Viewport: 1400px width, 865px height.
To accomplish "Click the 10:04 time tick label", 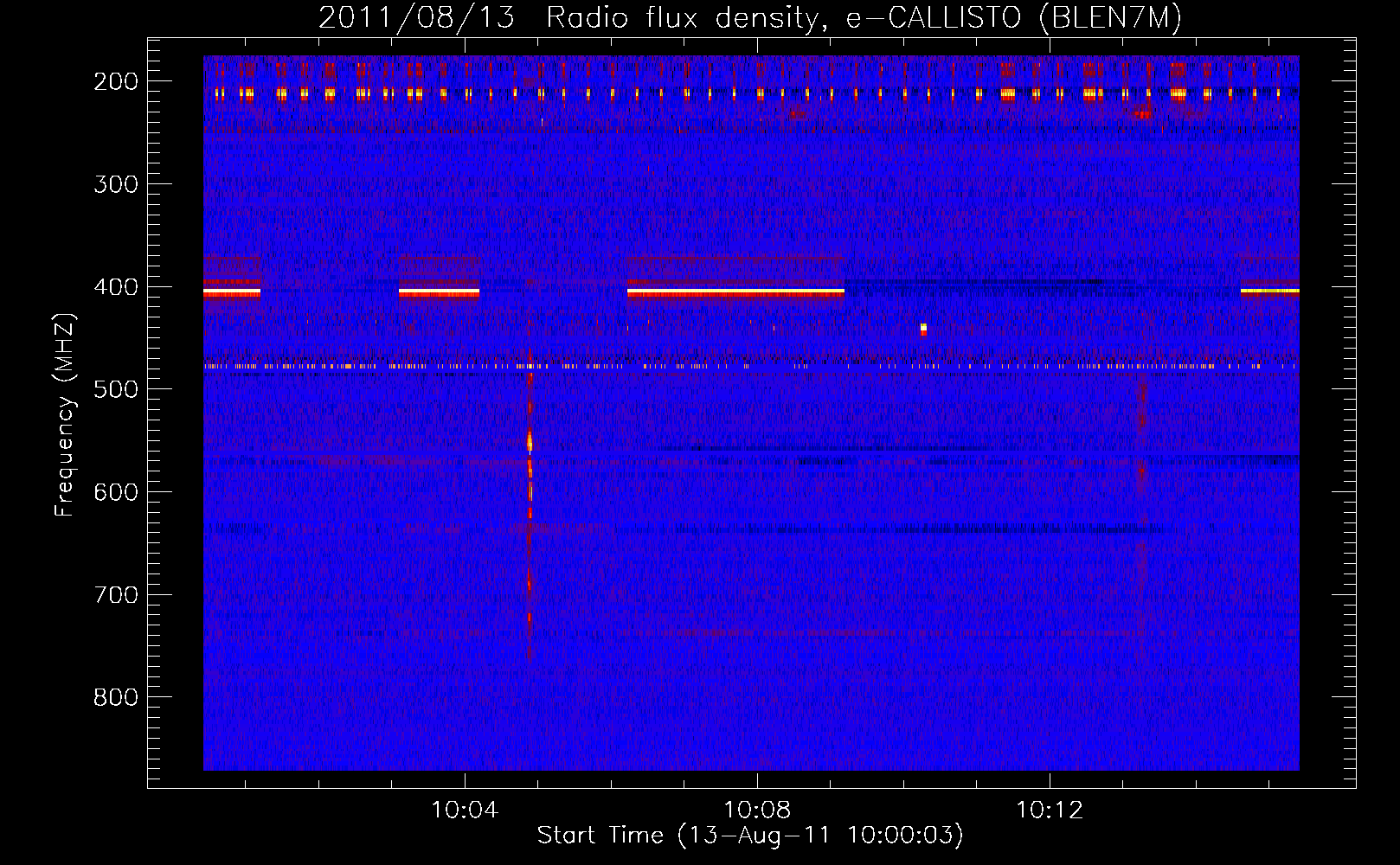I will click(466, 811).
